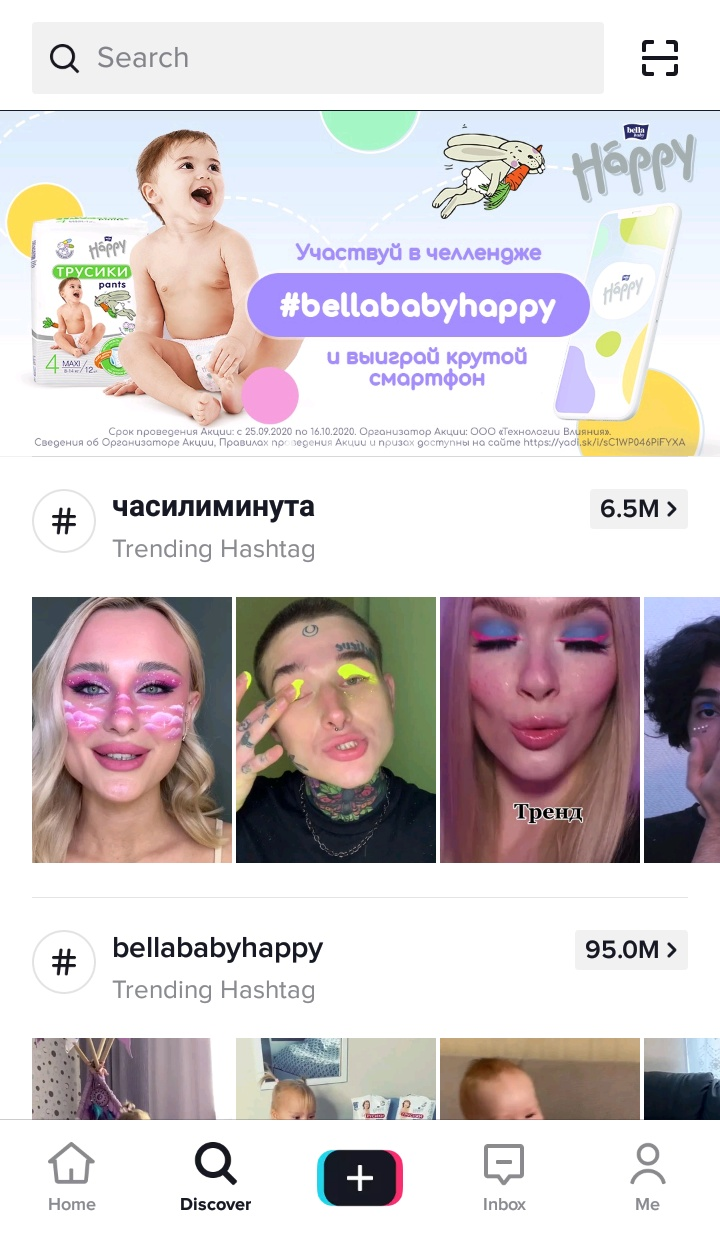Tap the magnifier icon in search bar

click(64, 58)
